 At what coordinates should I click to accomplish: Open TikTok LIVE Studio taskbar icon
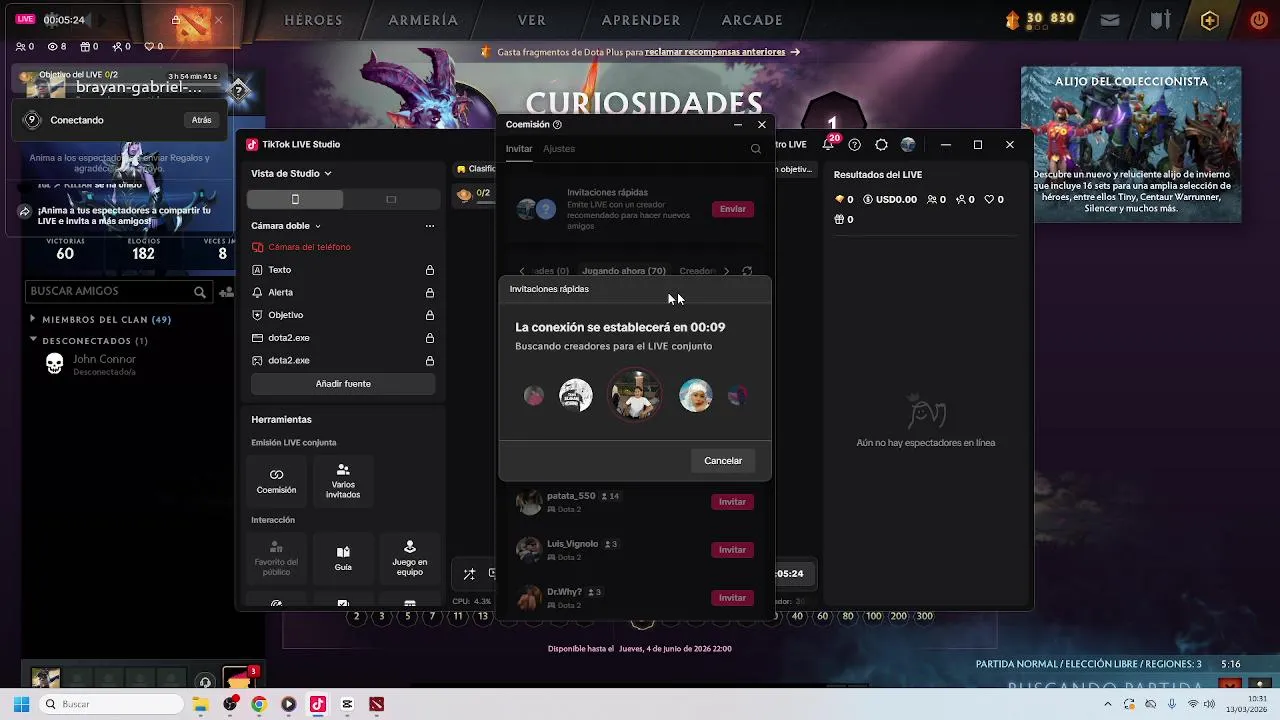click(x=318, y=704)
